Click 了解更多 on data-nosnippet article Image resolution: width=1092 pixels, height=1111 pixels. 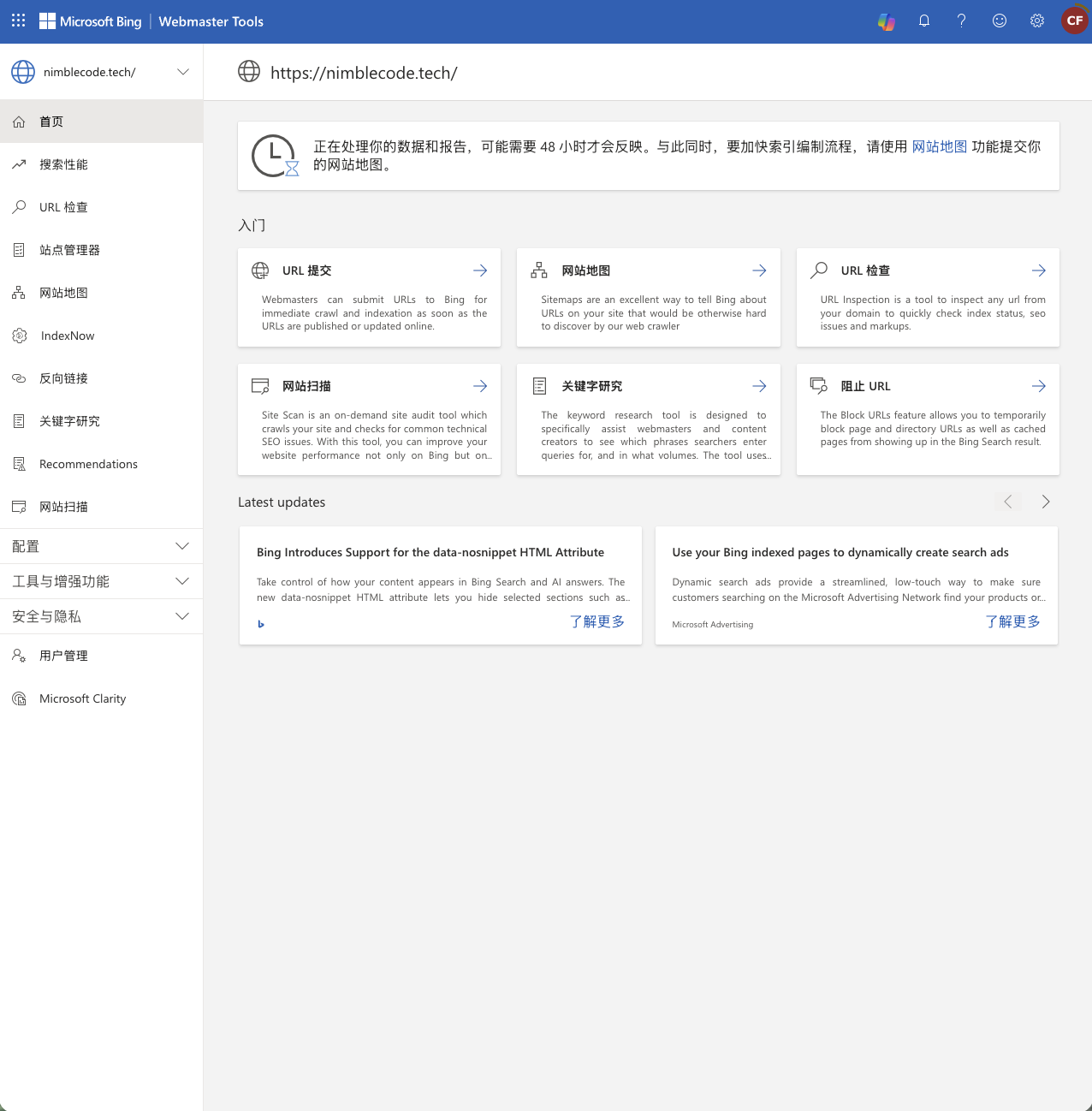pos(596,621)
